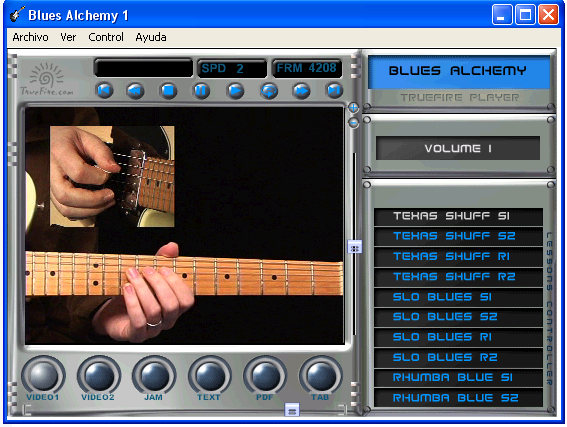Image resolution: width=567 pixels, height=427 pixels.
Task: Click the TRUEFIRE PLAYER label
Action: click(460, 98)
